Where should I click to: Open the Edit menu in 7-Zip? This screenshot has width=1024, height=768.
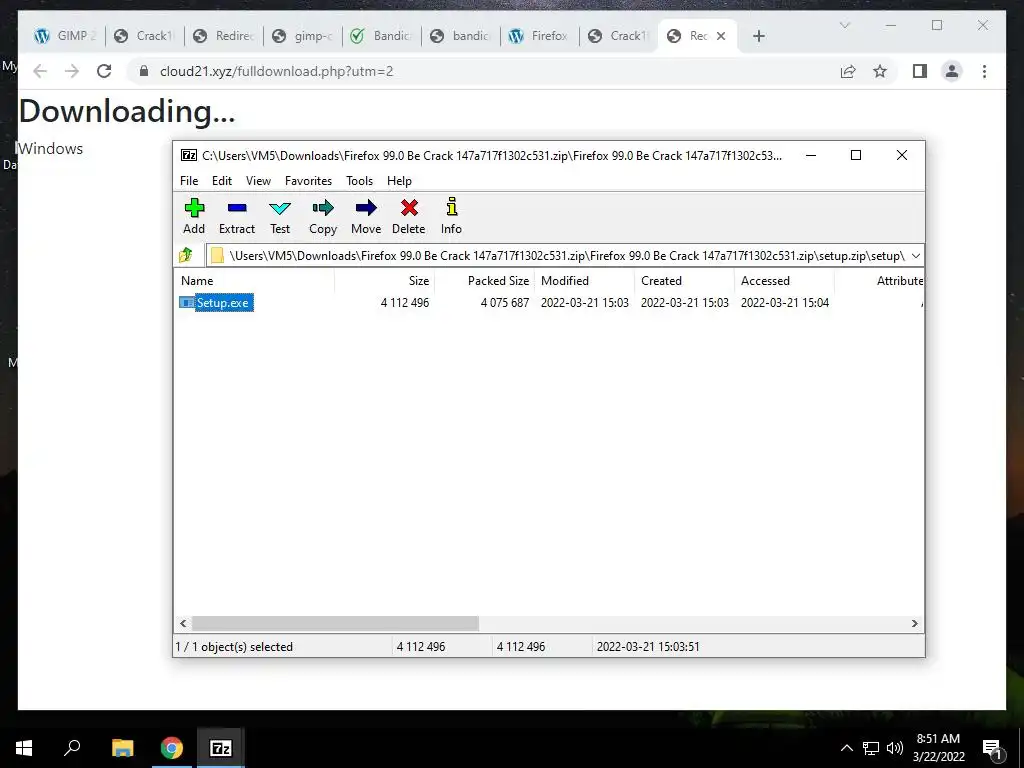click(221, 181)
